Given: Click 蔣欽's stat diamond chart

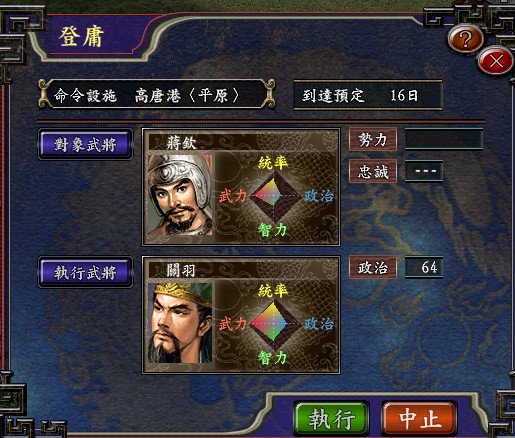Looking at the screenshot, I should coord(275,197).
